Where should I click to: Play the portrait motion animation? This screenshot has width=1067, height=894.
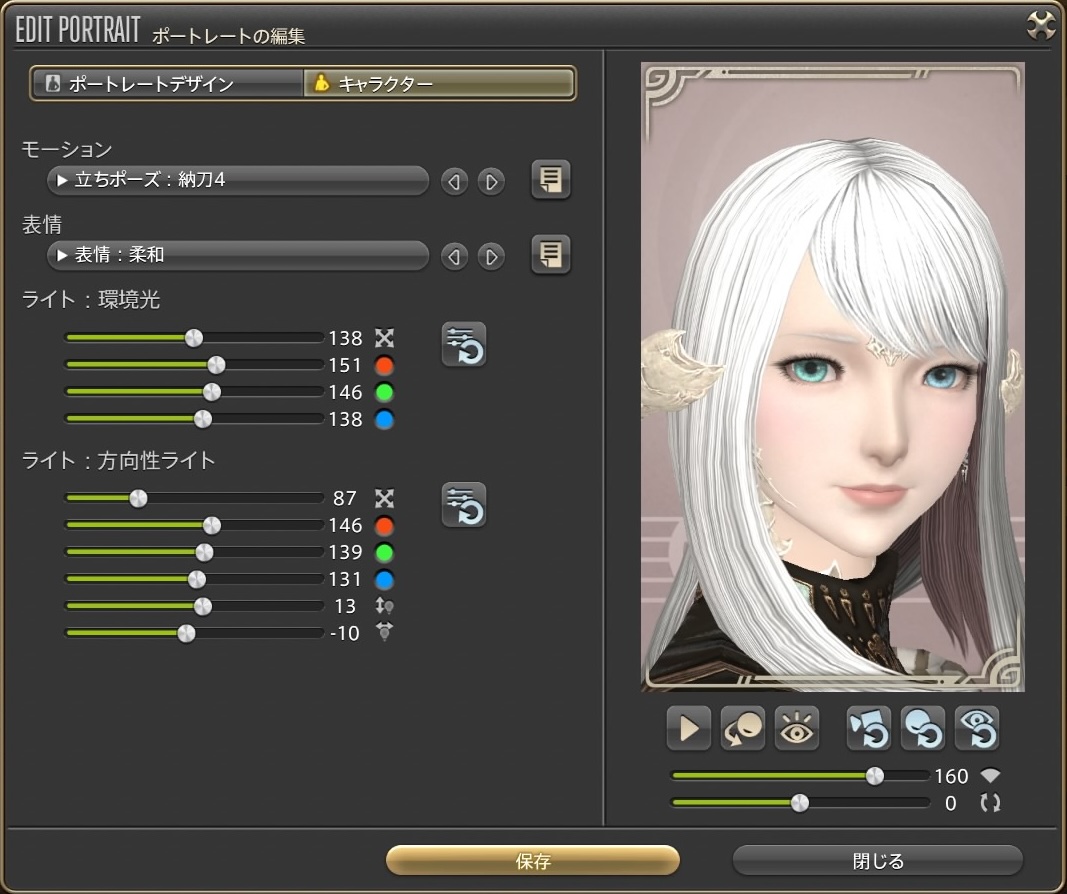pos(689,729)
